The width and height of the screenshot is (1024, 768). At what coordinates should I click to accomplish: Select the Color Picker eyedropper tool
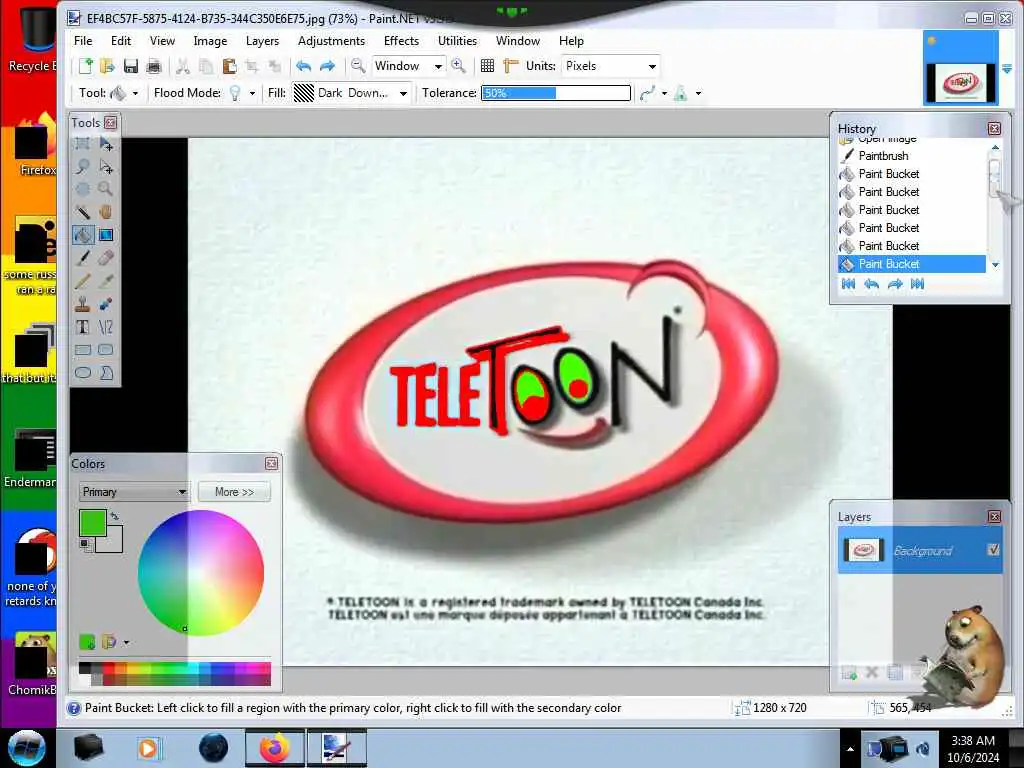[106, 281]
